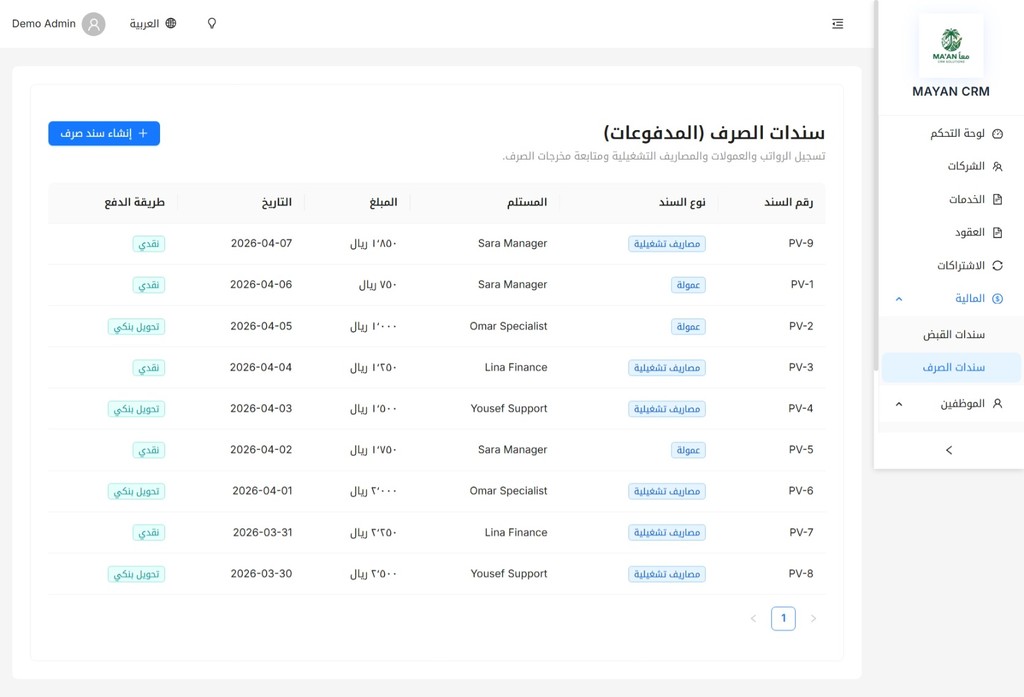
Task: Click the finance dollar icon
Action: [997, 299]
